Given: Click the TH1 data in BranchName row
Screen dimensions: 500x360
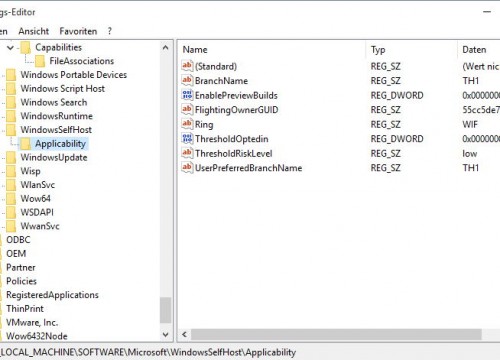Looking at the screenshot, I should tap(471, 81).
